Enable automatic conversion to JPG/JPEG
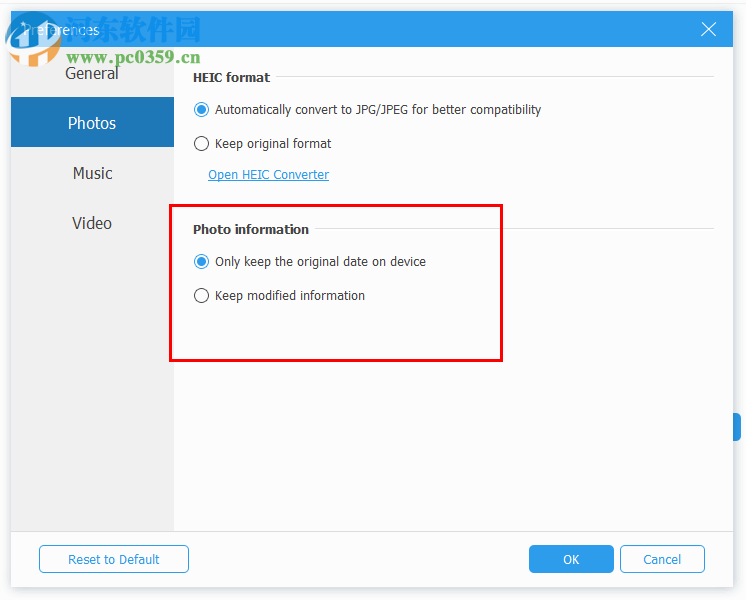The image size is (746, 600). click(x=202, y=110)
